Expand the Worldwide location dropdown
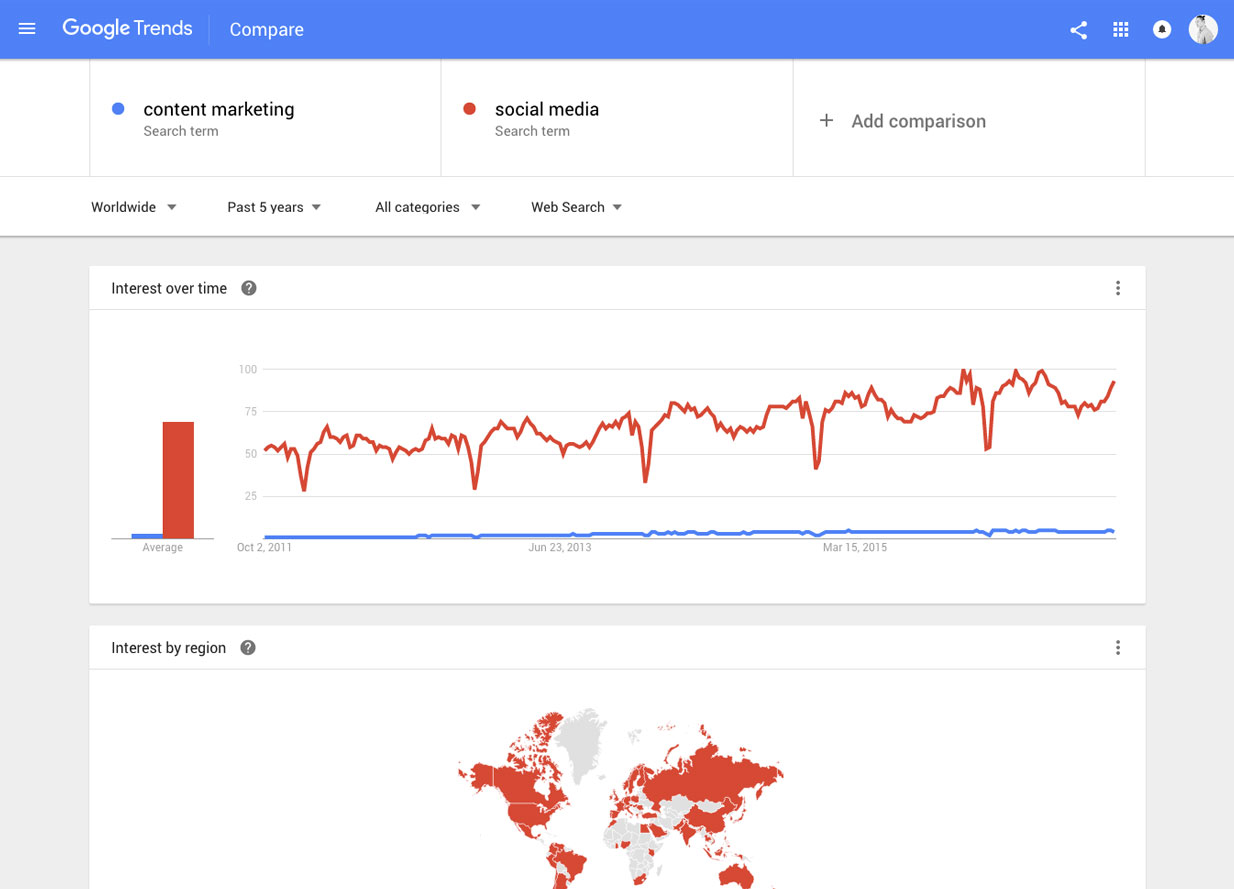 pos(134,207)
